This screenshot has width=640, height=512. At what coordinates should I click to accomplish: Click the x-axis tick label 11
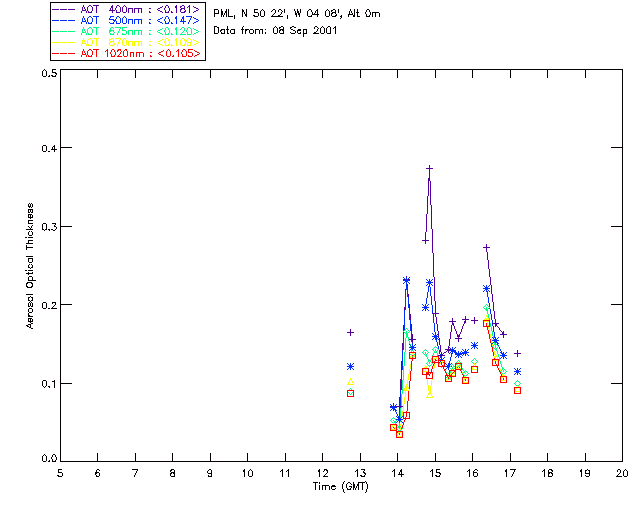pyautogui.click(x=285, y=473)
